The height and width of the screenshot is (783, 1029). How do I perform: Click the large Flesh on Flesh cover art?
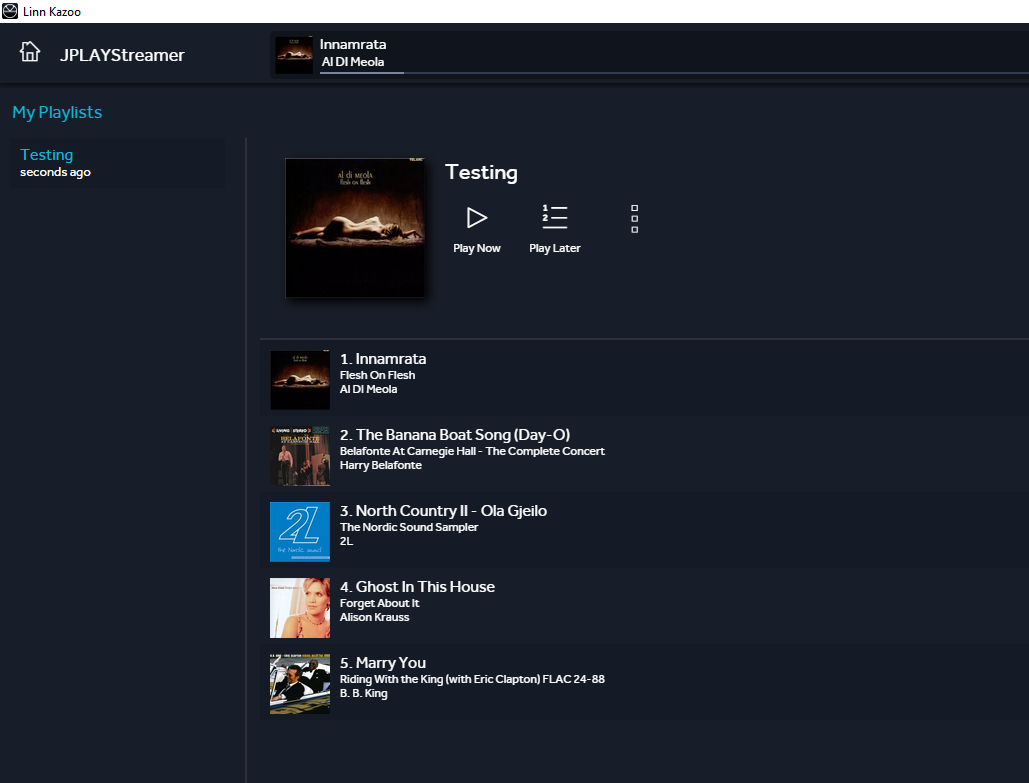coord(355,228)
